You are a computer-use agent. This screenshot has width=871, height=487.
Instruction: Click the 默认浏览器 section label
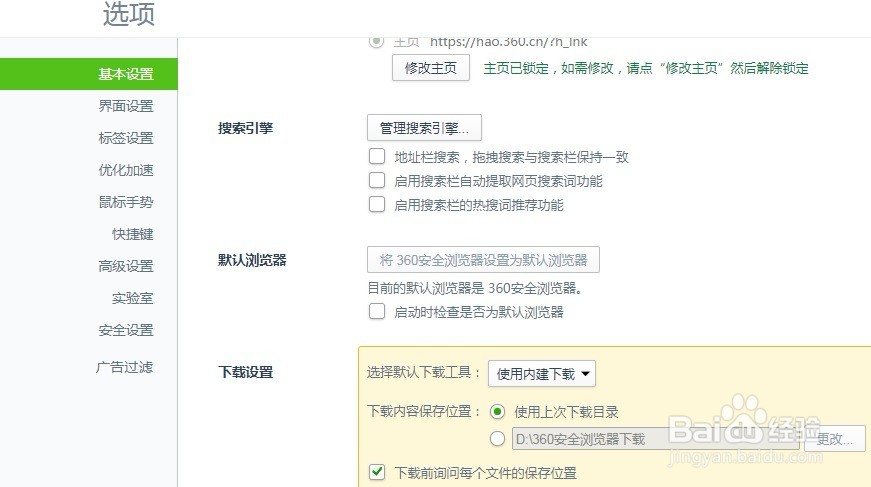(x=252, y=260)
